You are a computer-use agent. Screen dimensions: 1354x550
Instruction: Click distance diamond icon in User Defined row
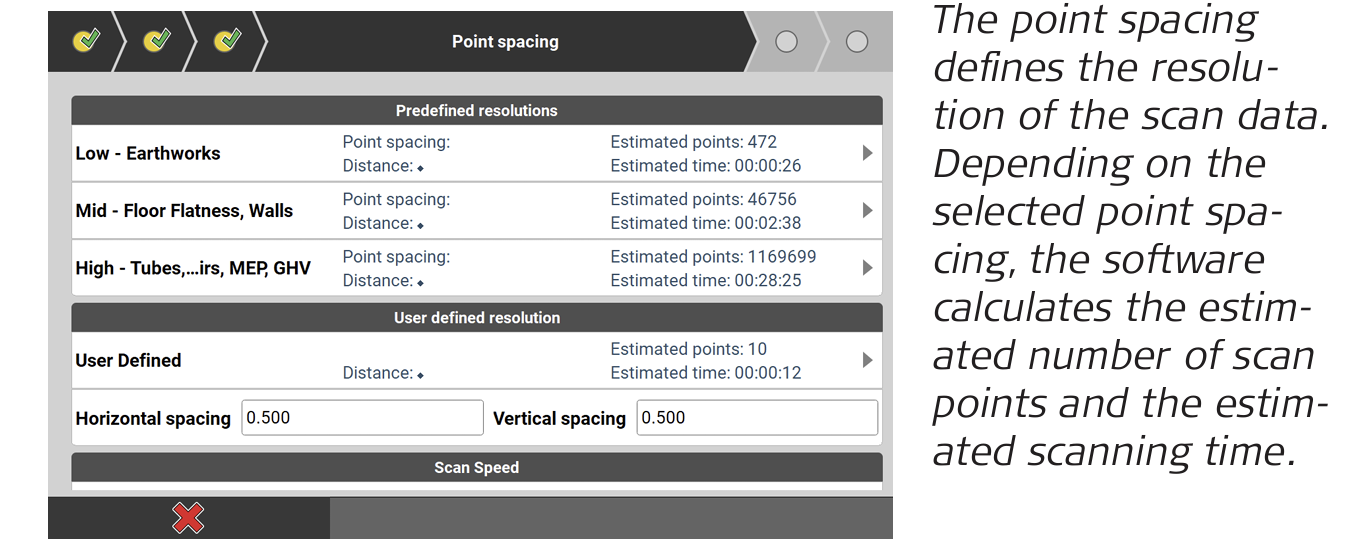(421, 375)
